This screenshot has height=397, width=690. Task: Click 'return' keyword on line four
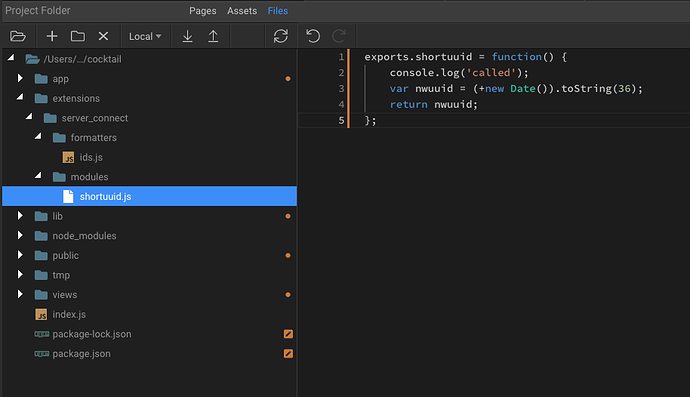click(x=408, y=104)
